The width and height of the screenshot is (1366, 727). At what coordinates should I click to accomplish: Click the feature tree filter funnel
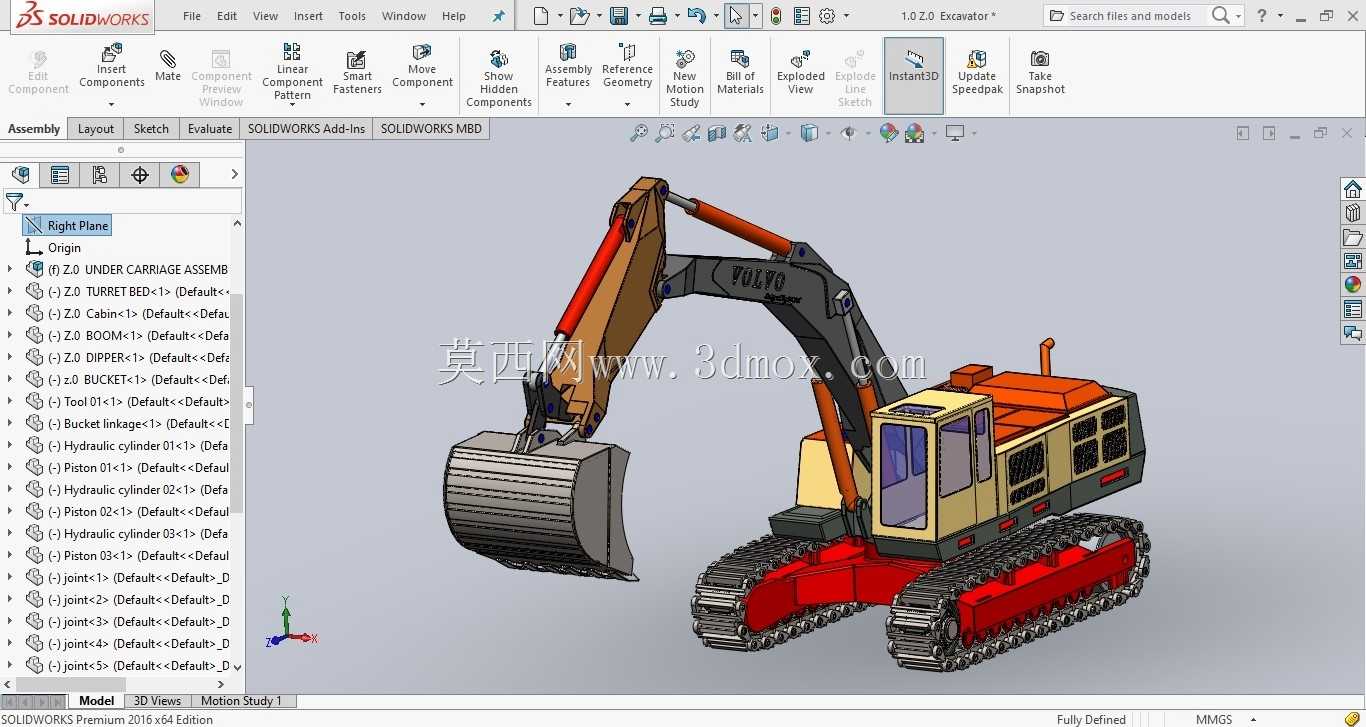[x=14, y=202]
